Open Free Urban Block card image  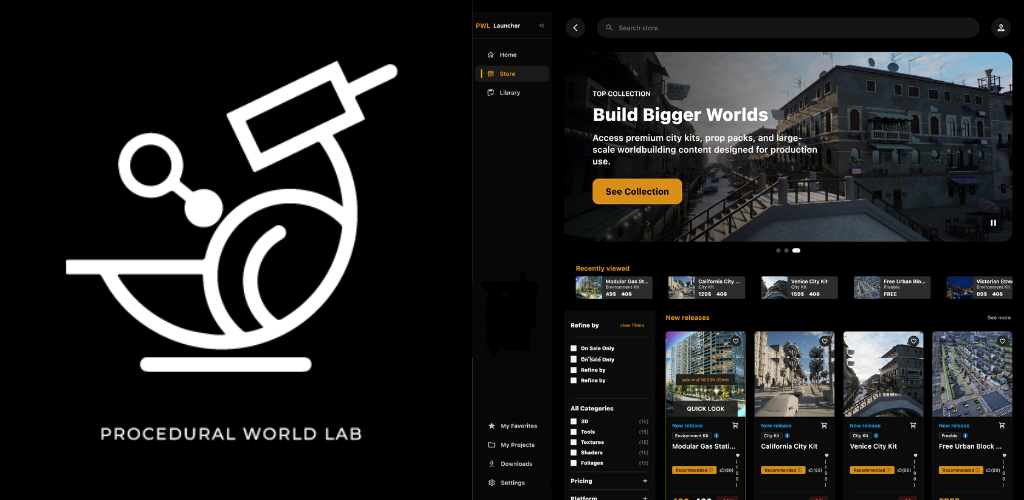(x=972, y=374)
